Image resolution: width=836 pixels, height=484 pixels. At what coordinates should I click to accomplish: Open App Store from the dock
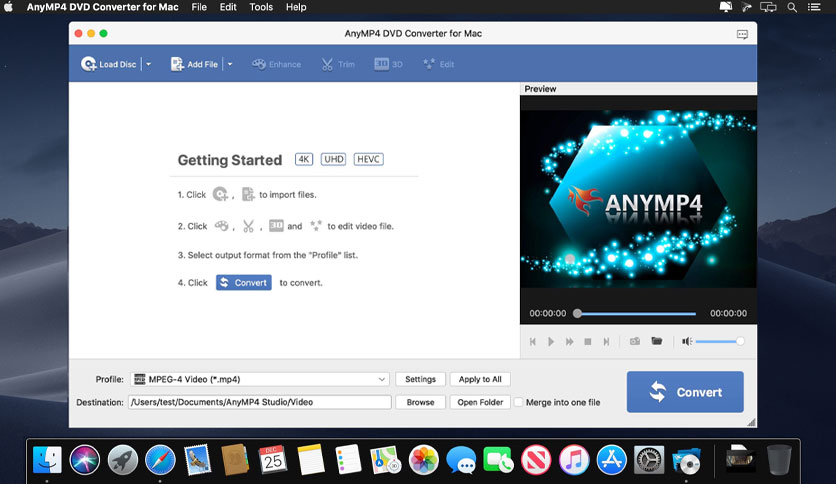[612, 459]
